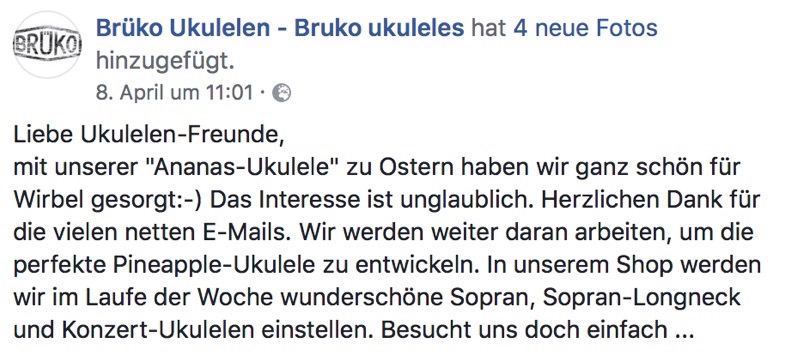Click the word Wirbel
797x362 pixels.
click(x=47, y=200)
